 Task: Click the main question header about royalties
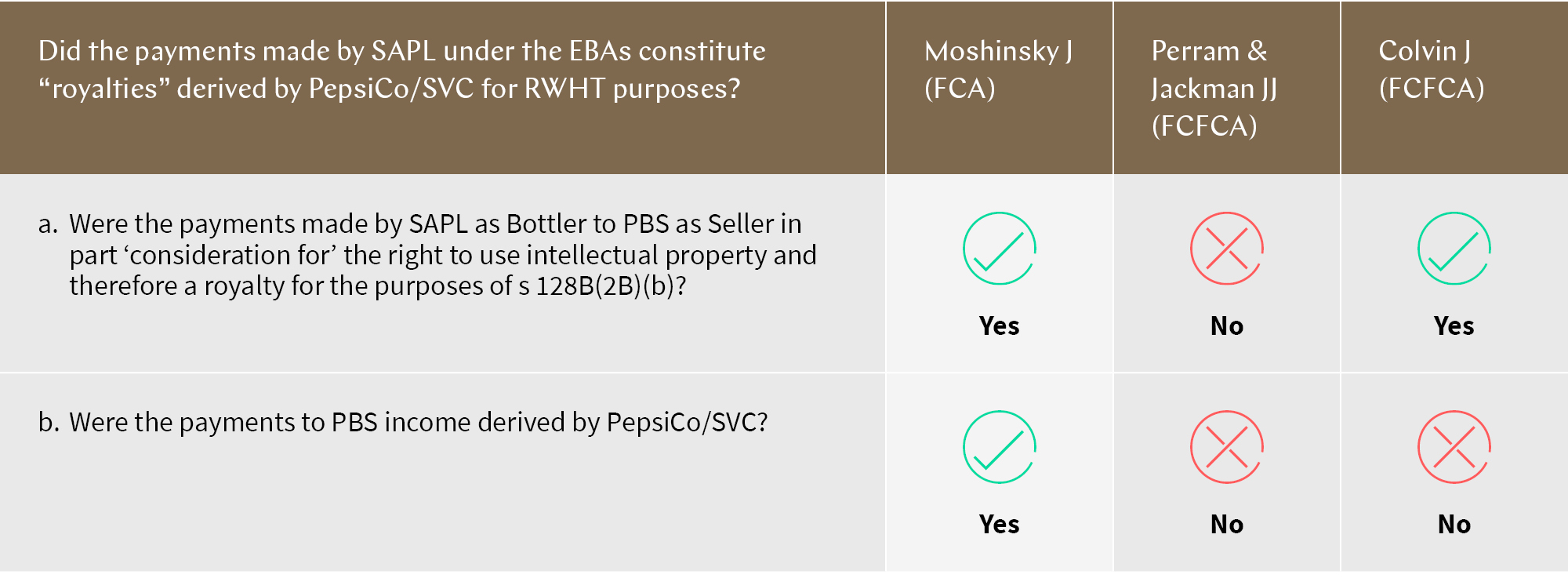tap(402, 70)
